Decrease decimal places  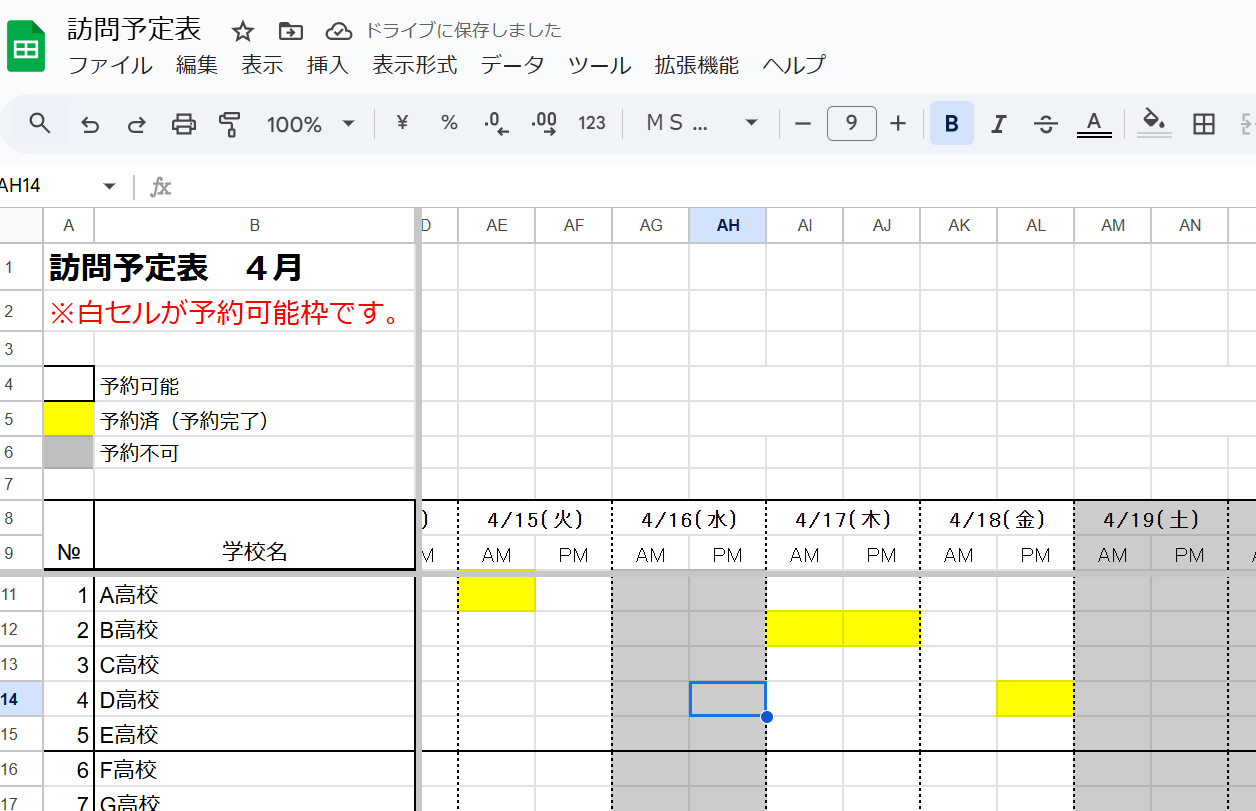[493, 123]
